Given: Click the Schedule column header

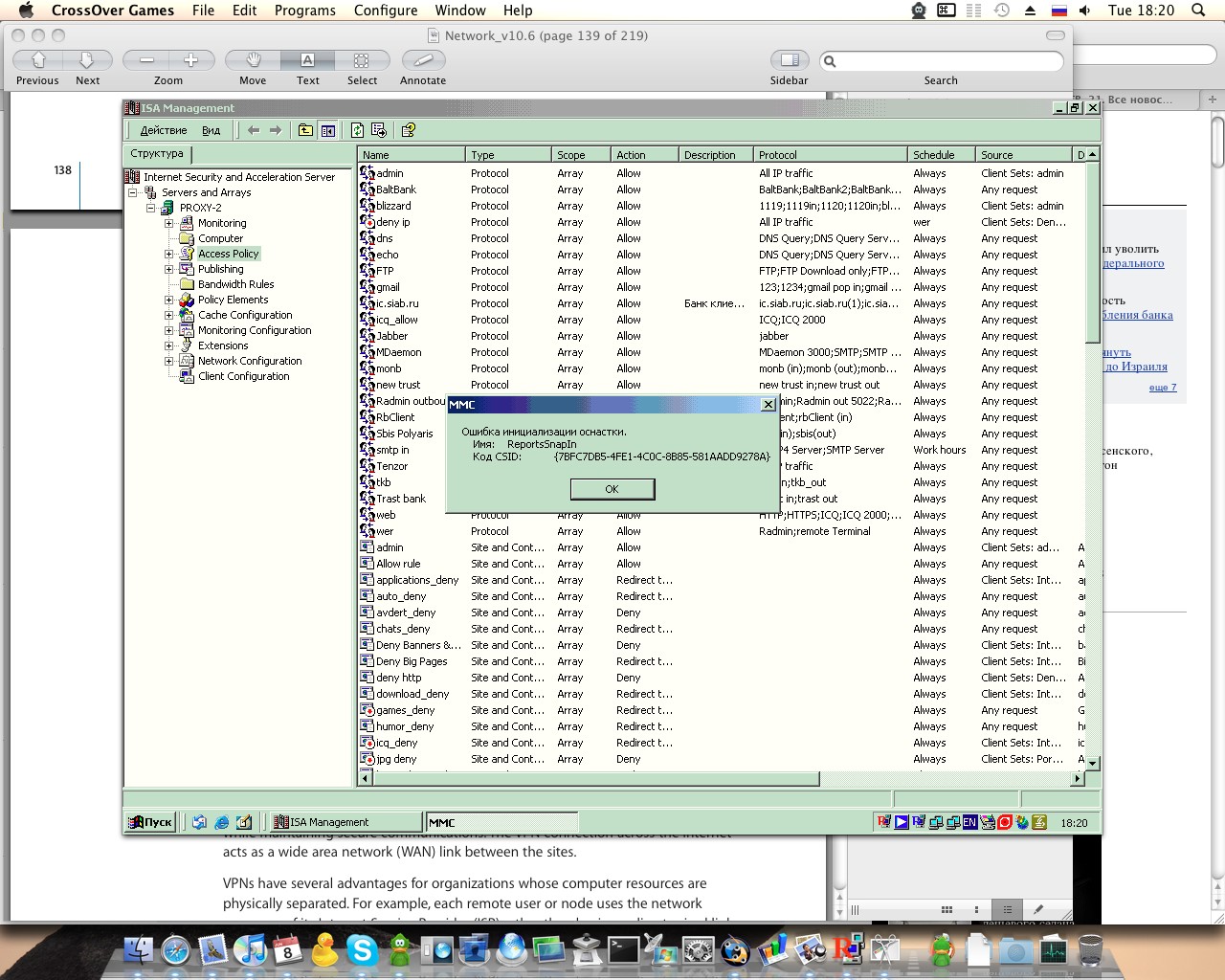Looking at the screenshot, I should pos(942,154).
